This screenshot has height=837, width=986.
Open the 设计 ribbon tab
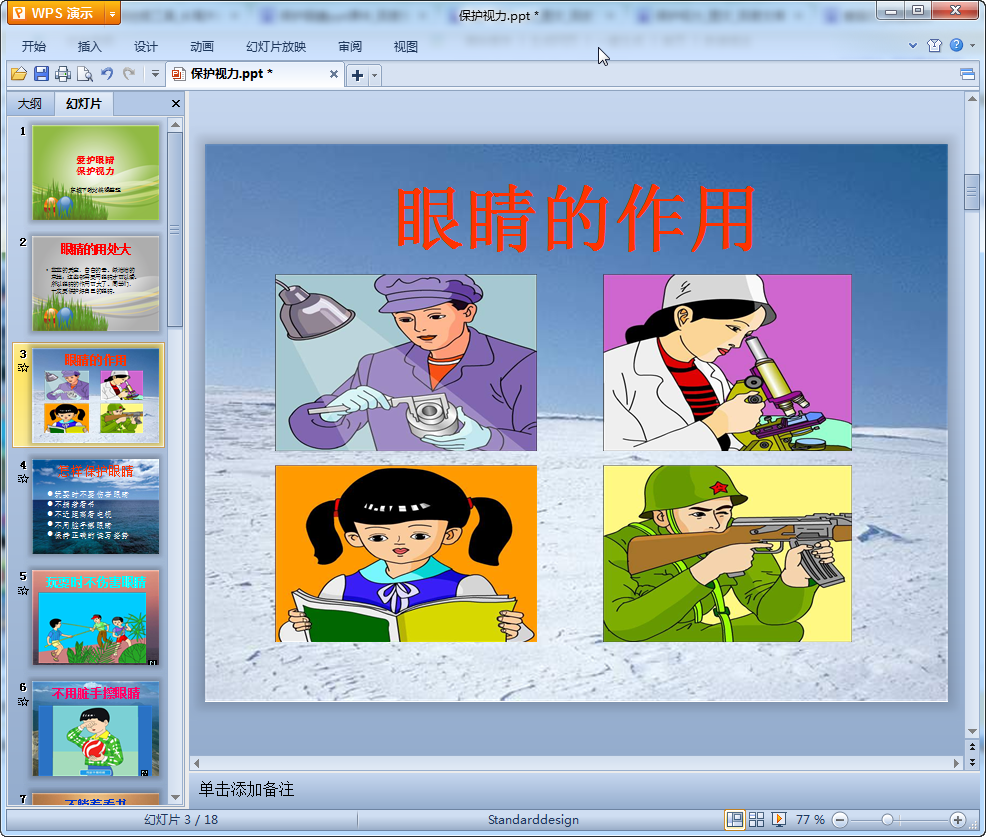tap(145, 47)
